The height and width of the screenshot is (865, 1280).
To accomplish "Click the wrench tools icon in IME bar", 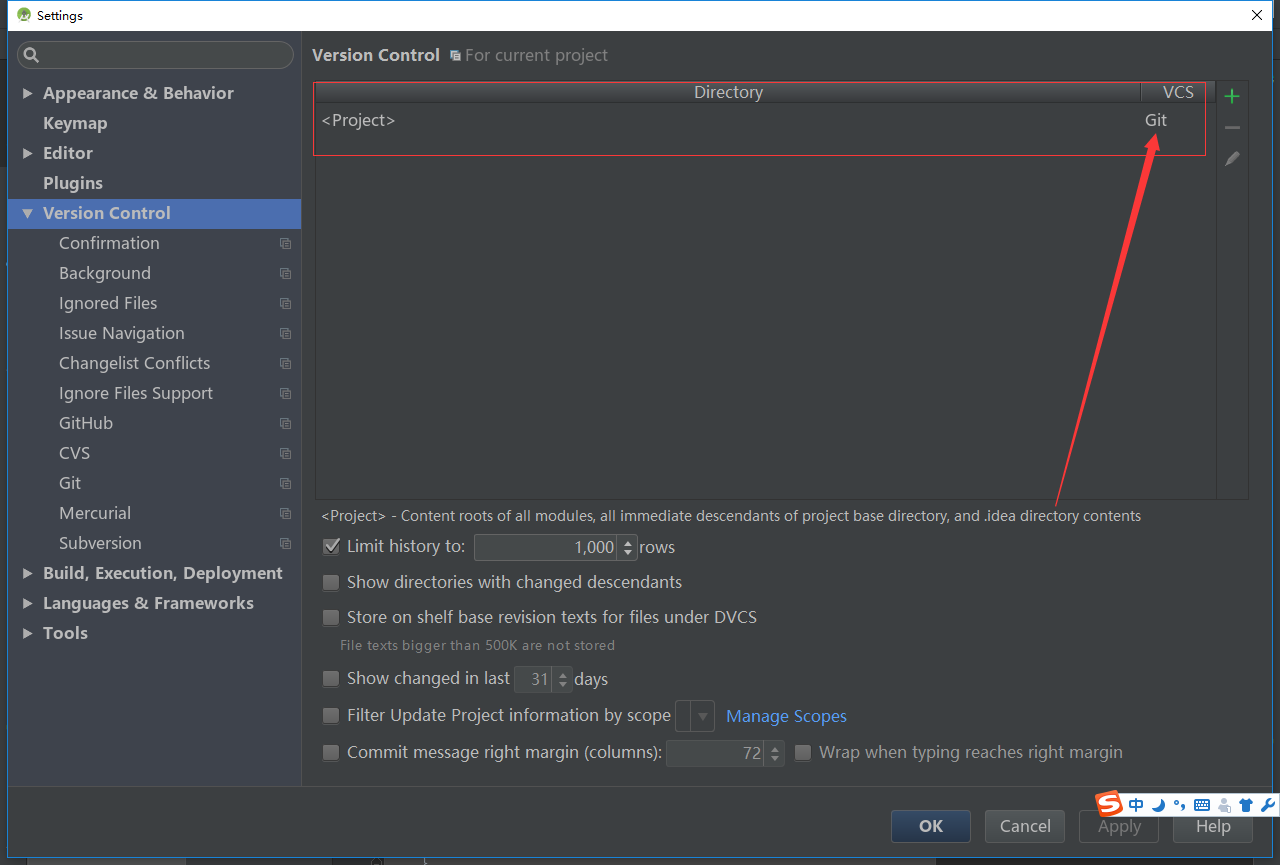I will click(1267, 805).
